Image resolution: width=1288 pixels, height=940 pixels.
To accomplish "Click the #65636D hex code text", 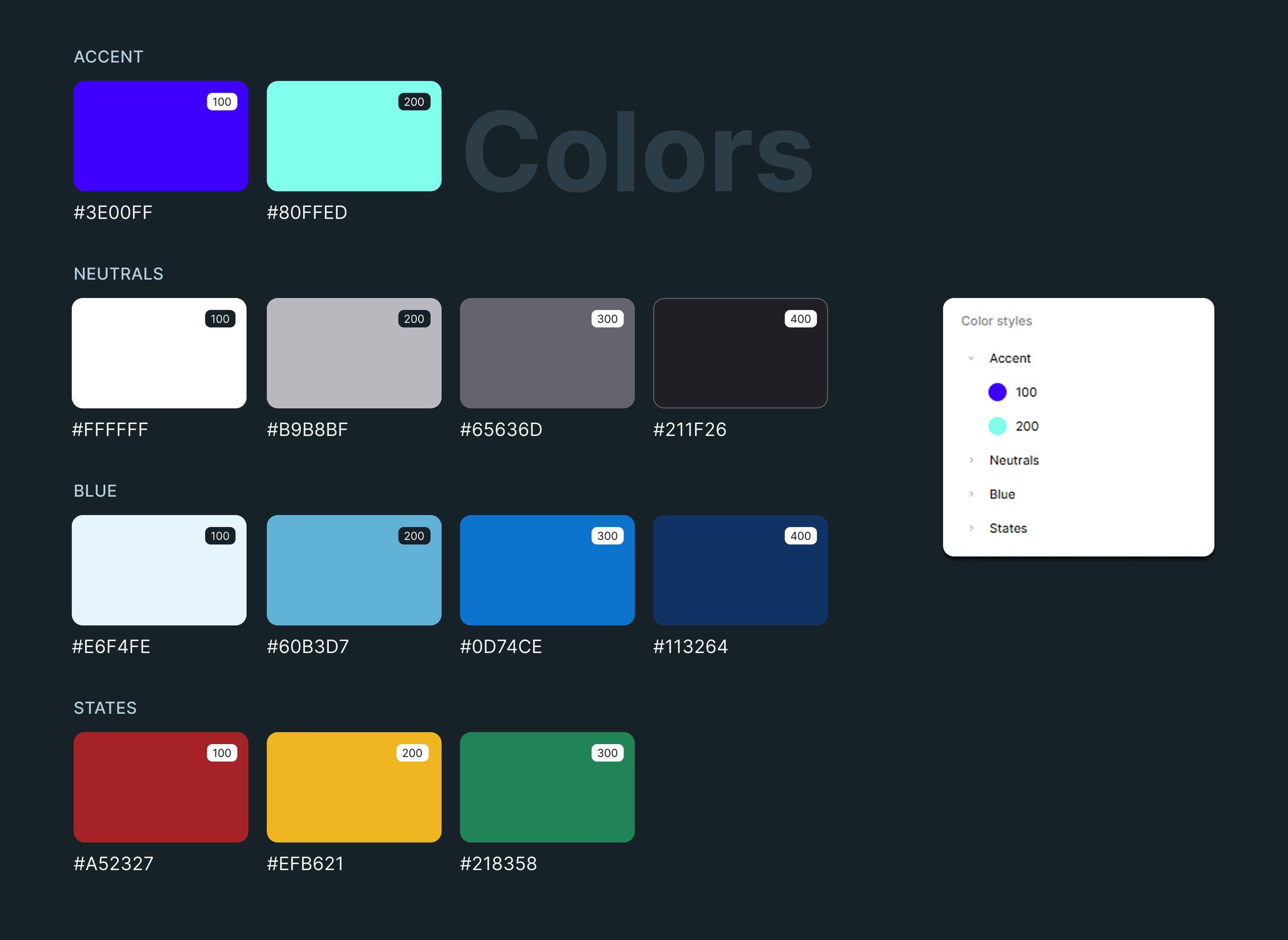I will point(501,429).
